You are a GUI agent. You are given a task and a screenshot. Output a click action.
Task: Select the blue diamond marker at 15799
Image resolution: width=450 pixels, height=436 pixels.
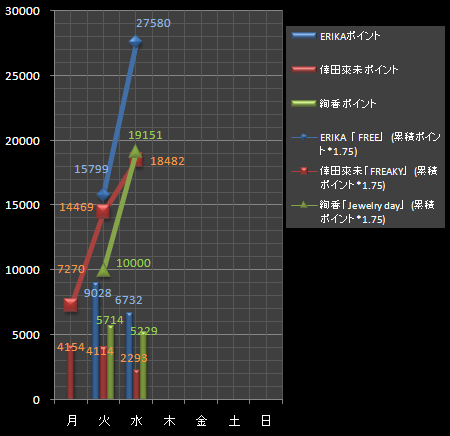(x=103, y=195)
